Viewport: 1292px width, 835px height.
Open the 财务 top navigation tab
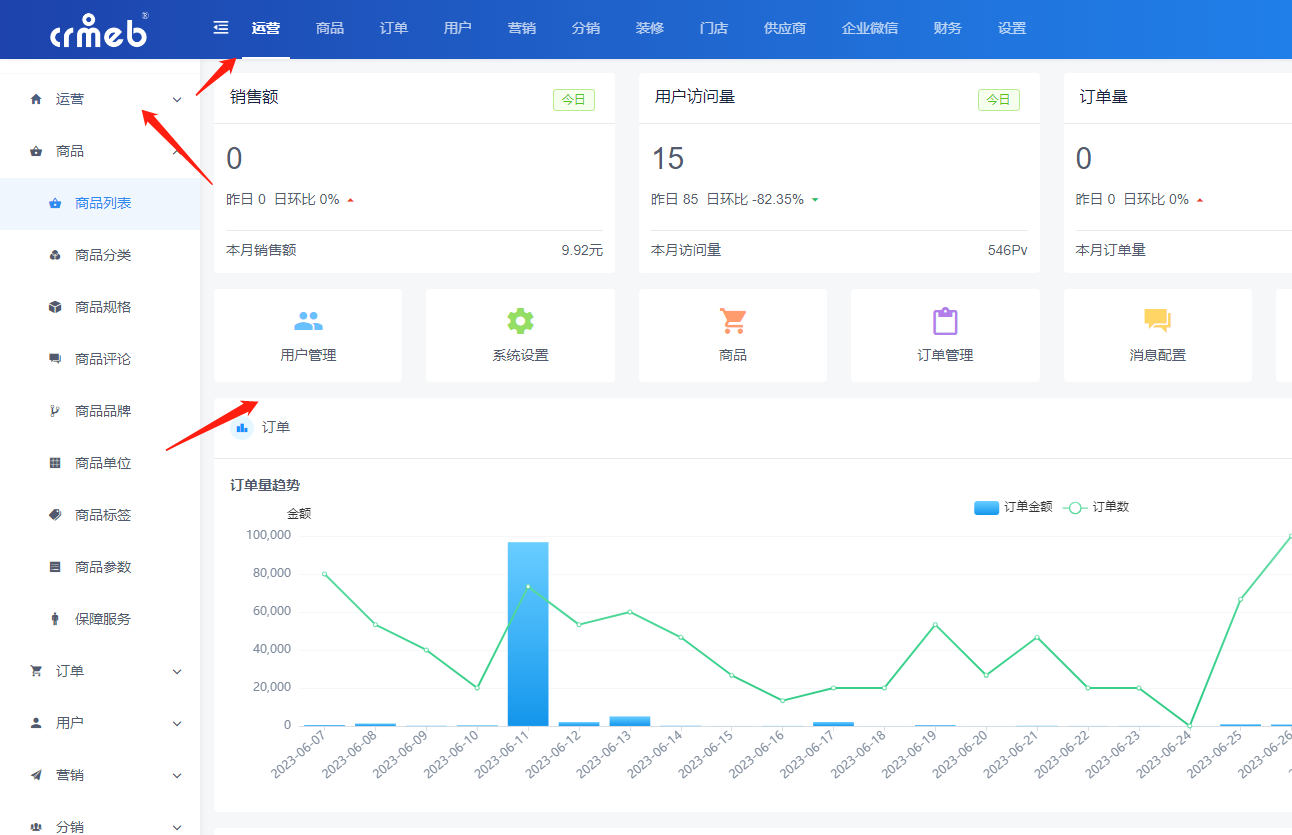(x=948, y=28)
